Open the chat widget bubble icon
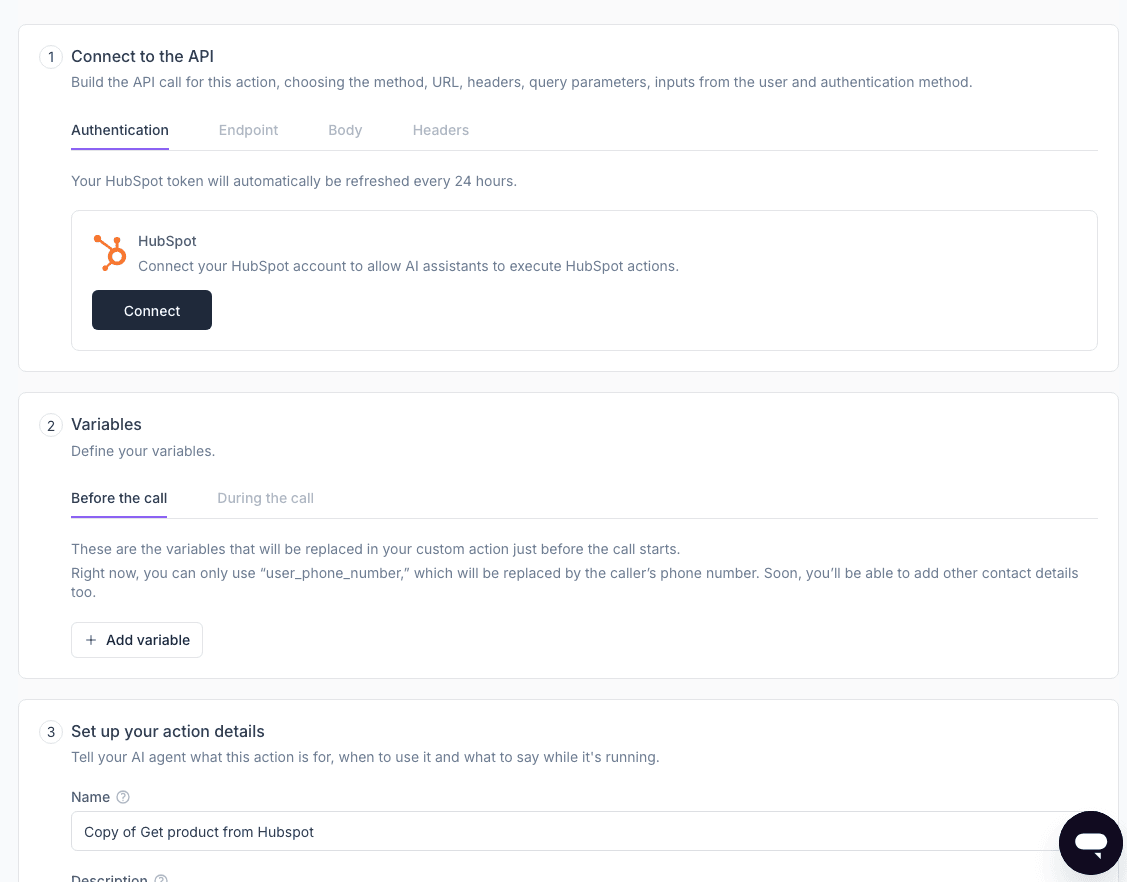The width and height of the screenshot is (1127, 882). [1090, 842]
